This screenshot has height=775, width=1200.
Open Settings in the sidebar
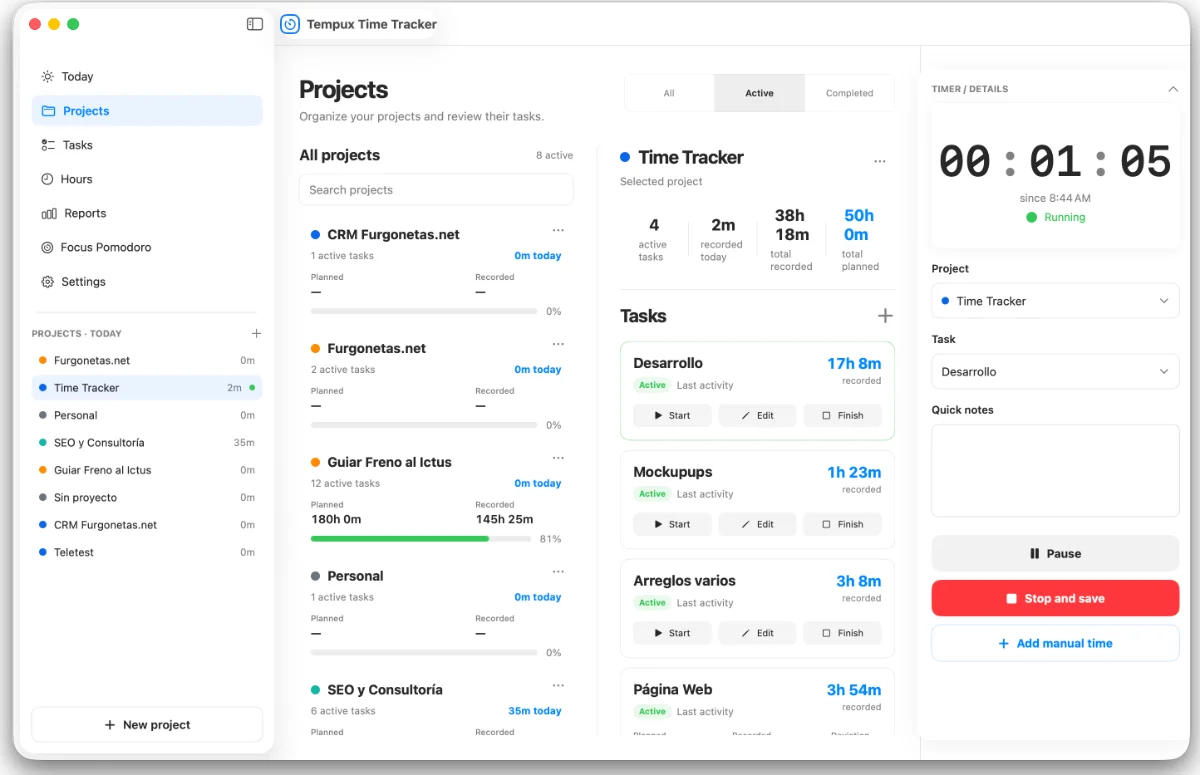[x=147, y=282]
